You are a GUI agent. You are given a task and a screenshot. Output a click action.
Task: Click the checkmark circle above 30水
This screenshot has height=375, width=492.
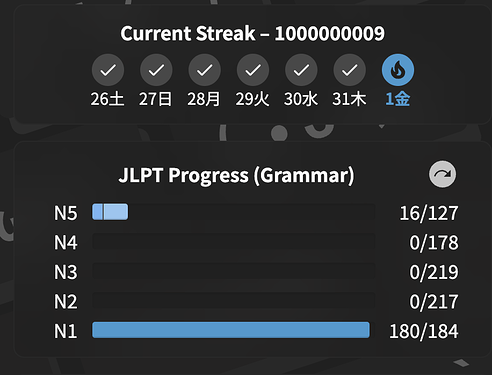click(x=301, y=70)
